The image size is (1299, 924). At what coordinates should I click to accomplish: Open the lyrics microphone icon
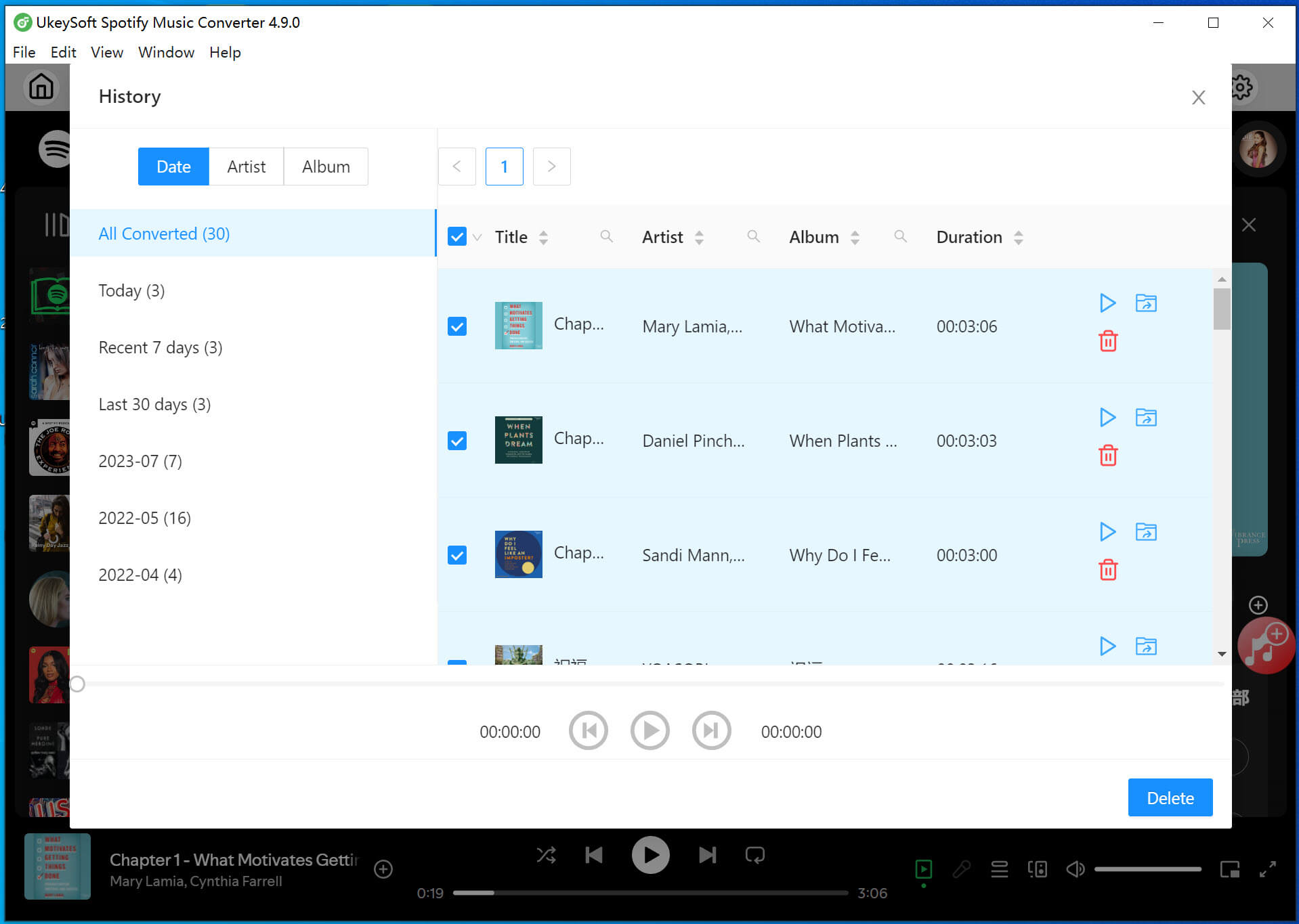click(961, 869)
